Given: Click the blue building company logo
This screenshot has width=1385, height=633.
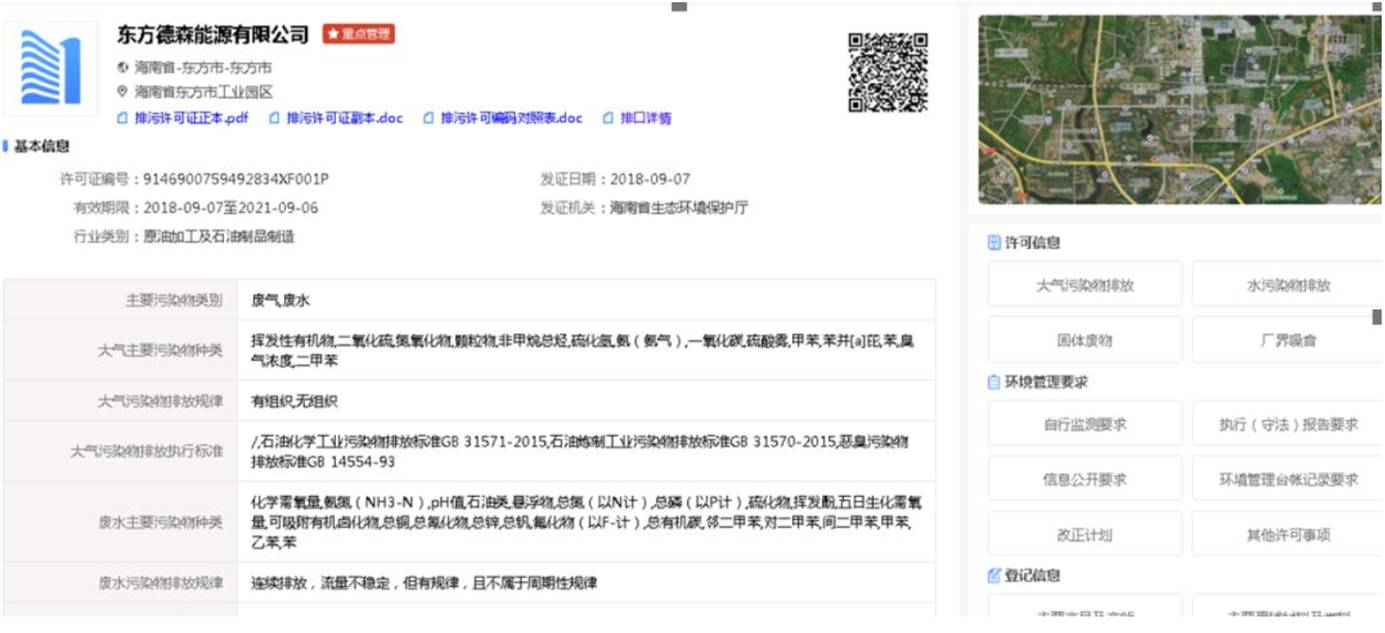Looking at the screenshot, I should point(51,68).
